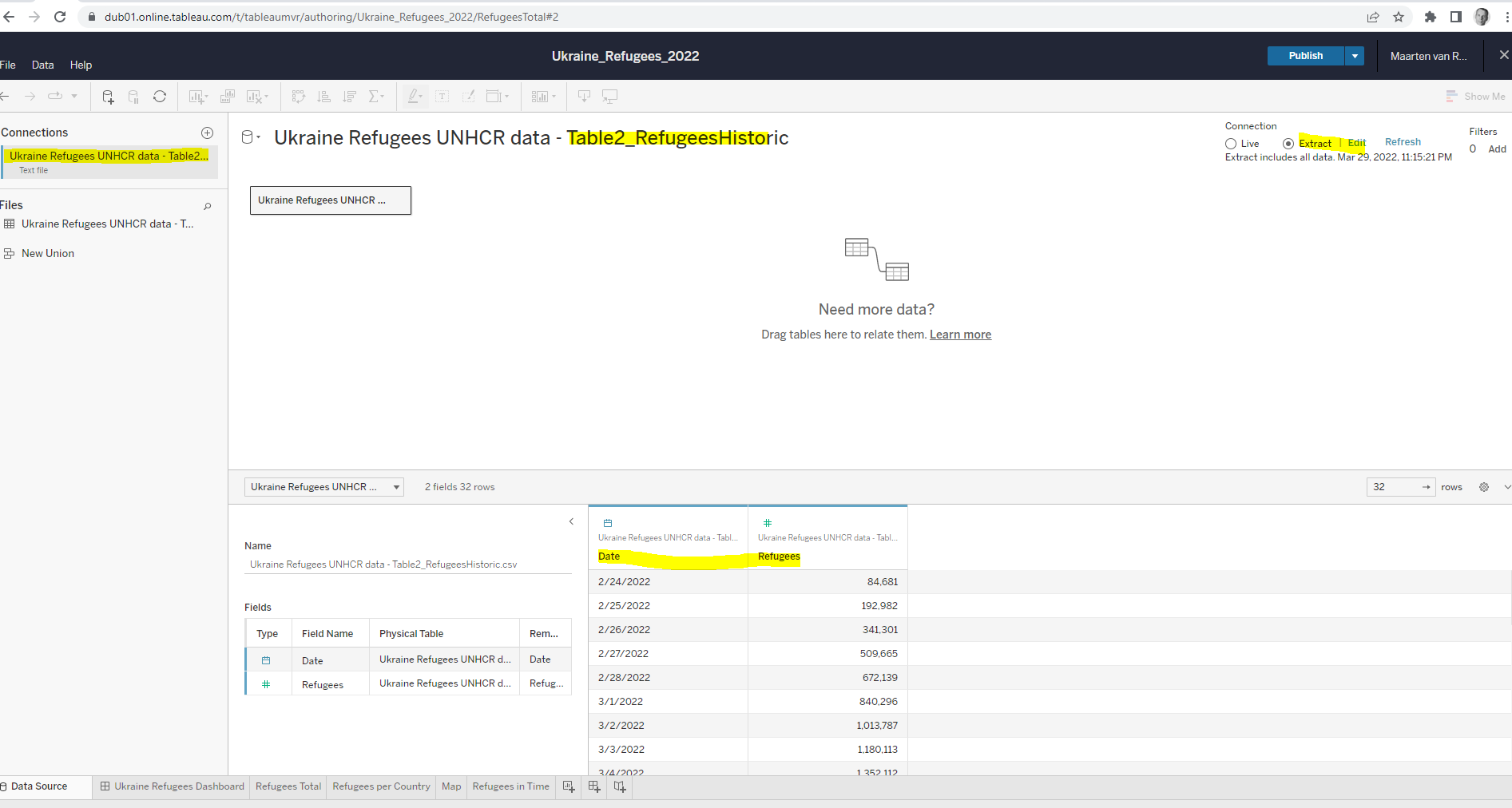The image size is (1512, 808).
Task: Search files with the magnifier icon
Action: coord(208,206)
